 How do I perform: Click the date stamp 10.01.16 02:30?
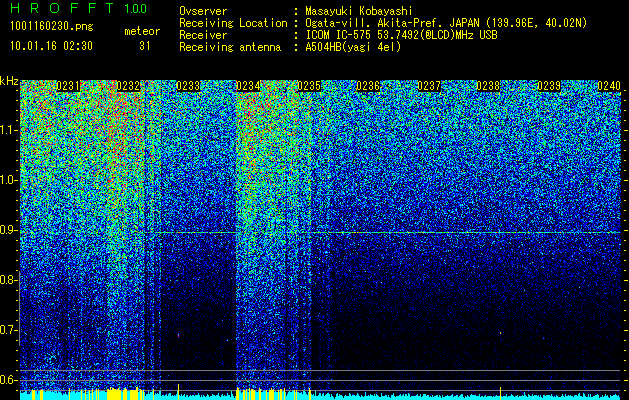click(x=51, y=46)
